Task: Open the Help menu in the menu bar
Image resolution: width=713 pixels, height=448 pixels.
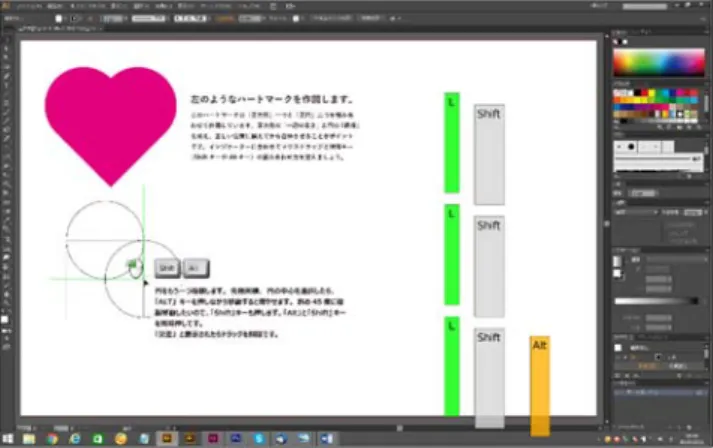Action: pos(249,6)
